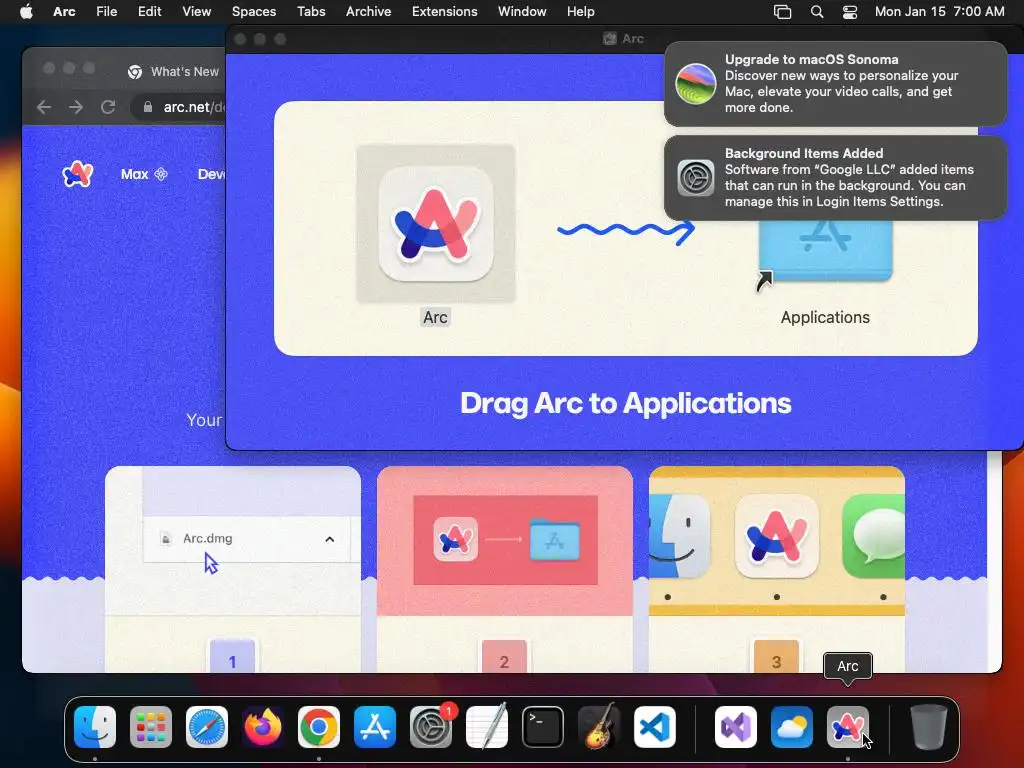Open the cloud weather app in Dock
Viewport: 1024px width, 768px height.
coord(792,727)
